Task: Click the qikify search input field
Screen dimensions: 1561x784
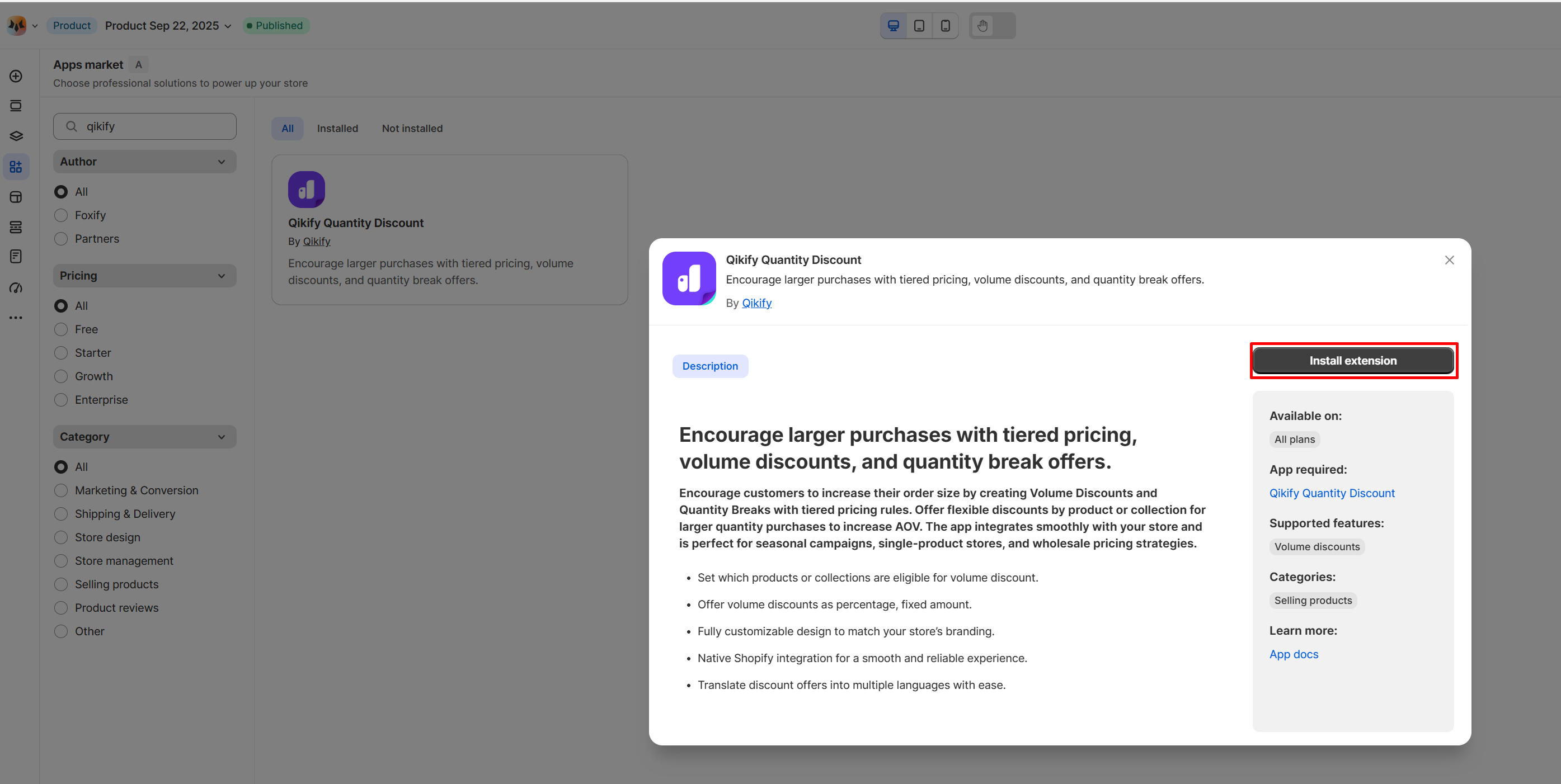Action: pyautogui.click(x=145, y=126)
